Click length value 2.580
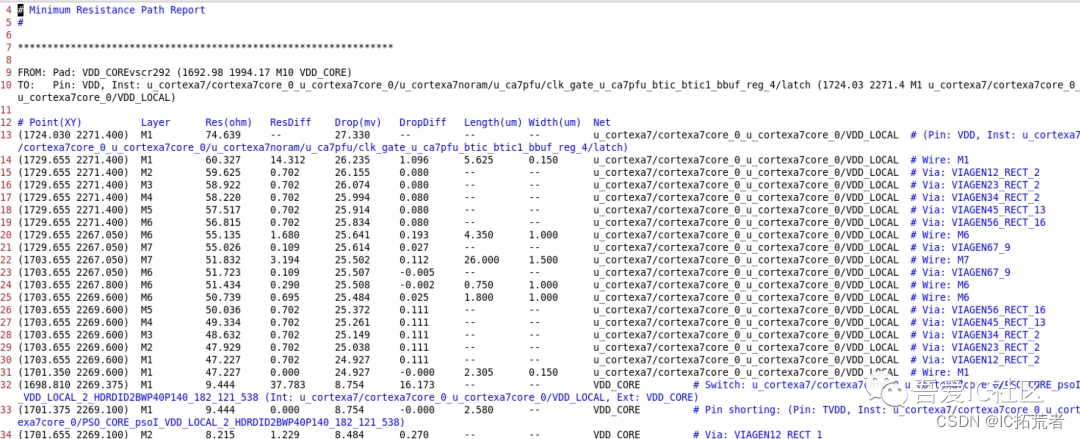 [x=479, y=409]
